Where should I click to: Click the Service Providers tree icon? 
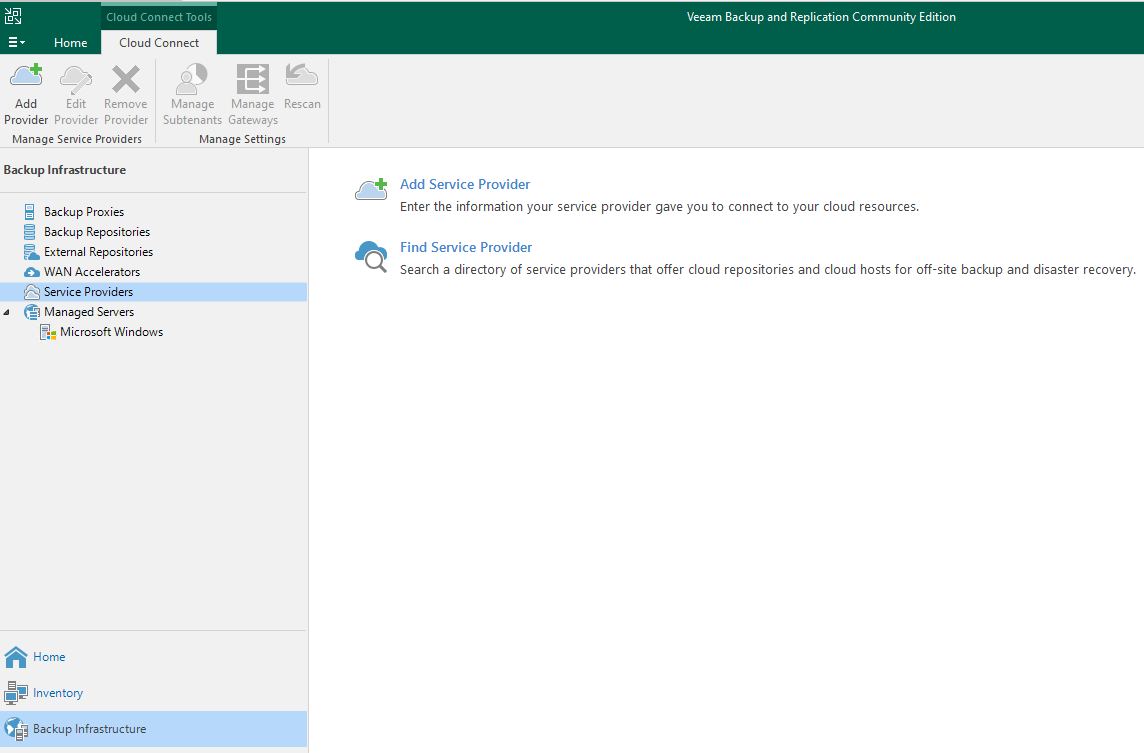pyautogui.click(x=31, y=292)
